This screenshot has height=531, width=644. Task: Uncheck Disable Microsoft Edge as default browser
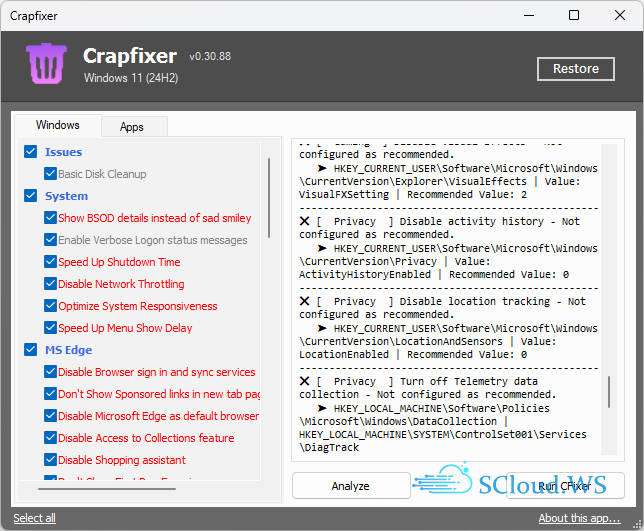(x=50, y=415)
